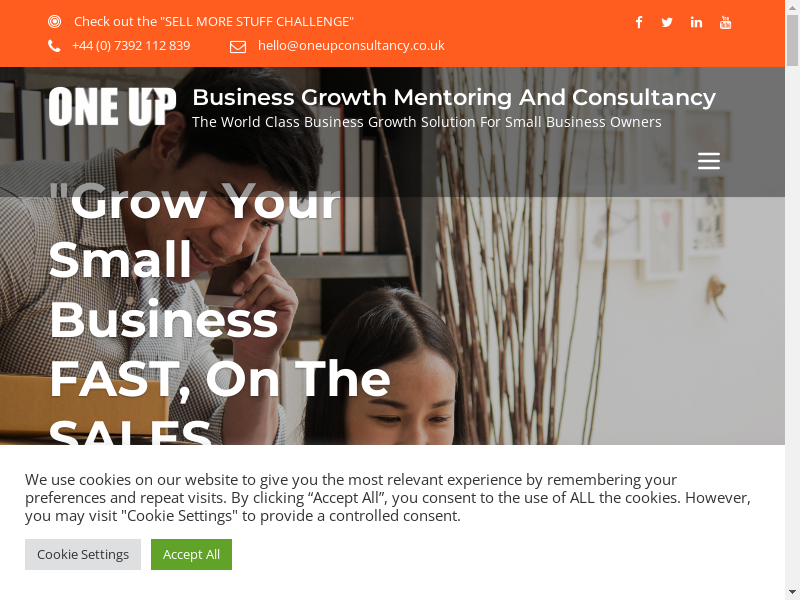Click the ONE UP logo
The height and width of the screenshot is (600, 800).
coord(112,107)
